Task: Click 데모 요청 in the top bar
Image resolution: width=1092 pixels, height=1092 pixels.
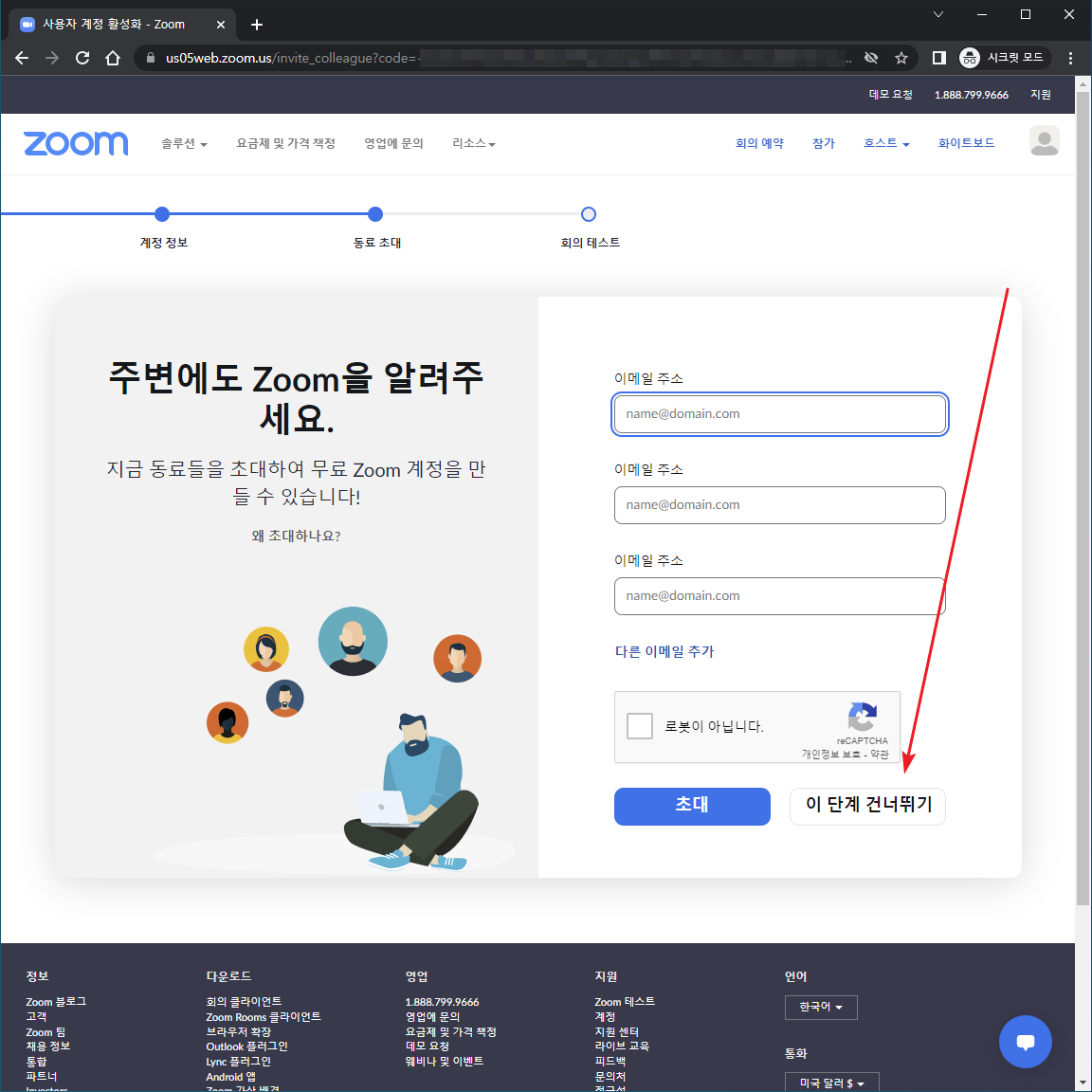Action: click(x=890, y=95)
